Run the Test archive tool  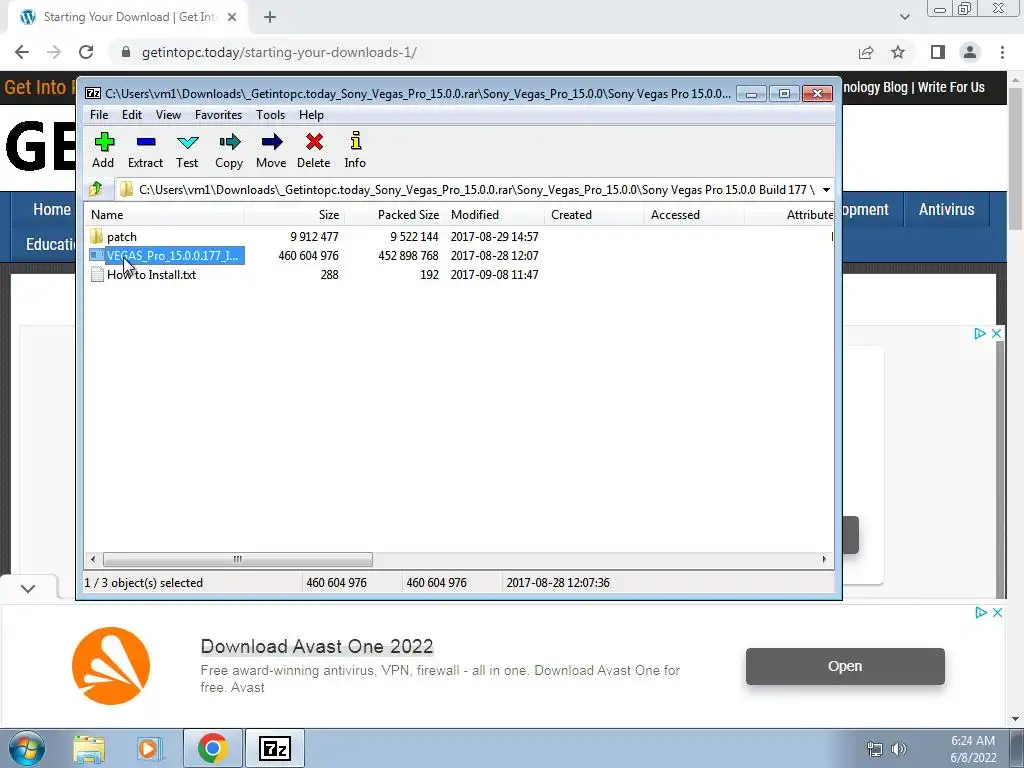[x=187, y=150]
